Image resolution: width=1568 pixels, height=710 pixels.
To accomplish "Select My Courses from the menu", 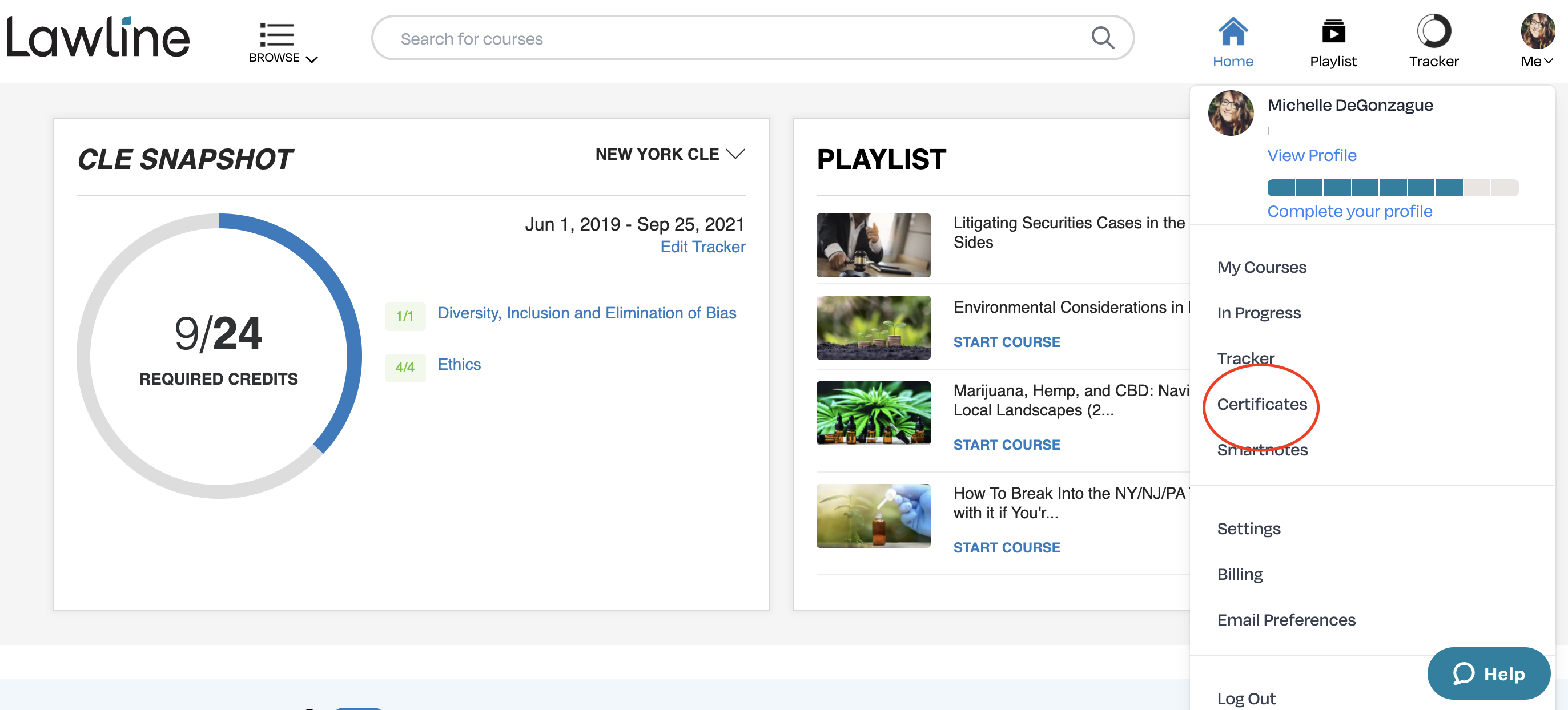I will coord(1261,267).
